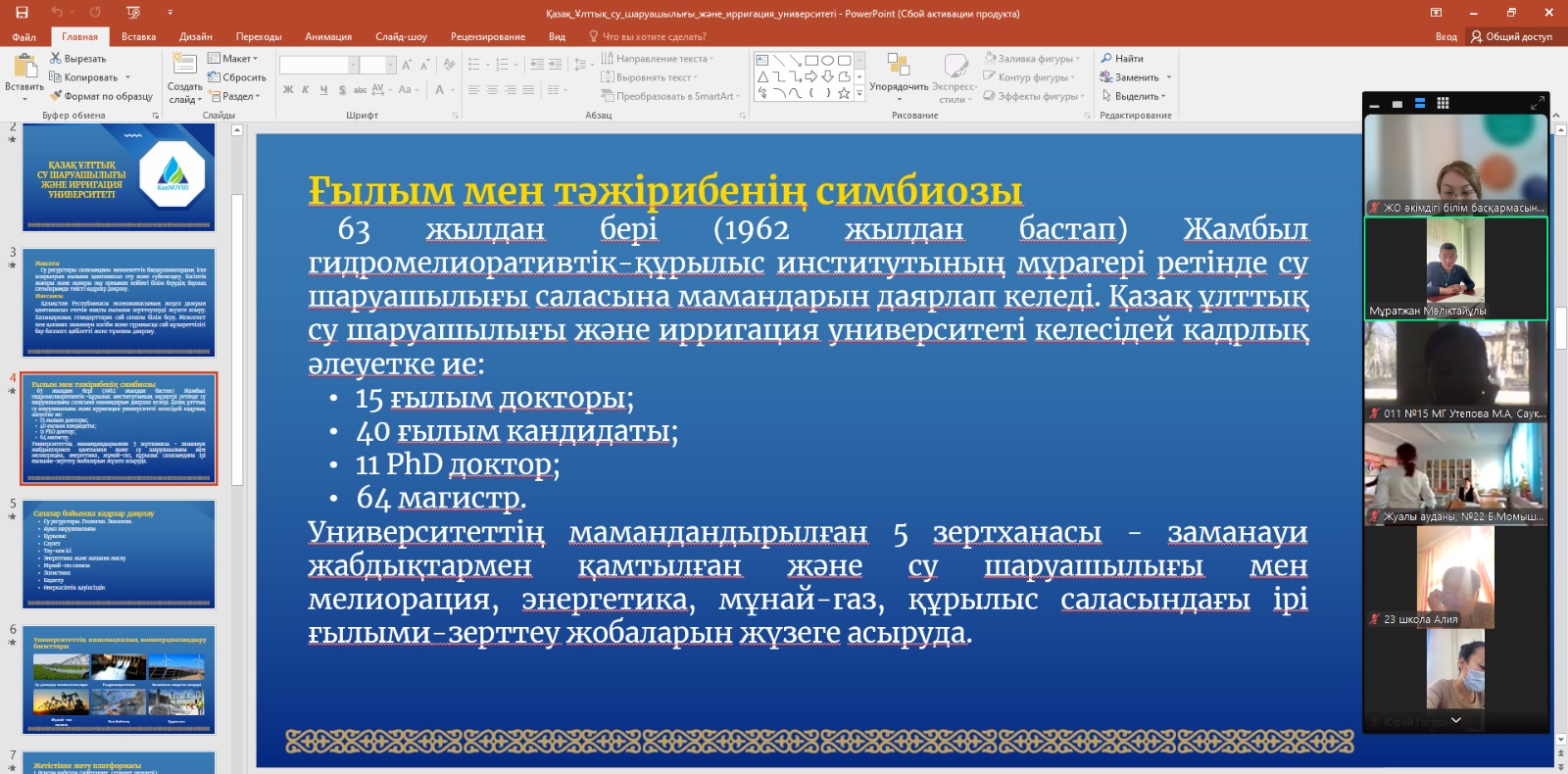The image size is (1568, 774).
Task: Open Выровнять текст dropdown
Action: [x=650, y=77]
